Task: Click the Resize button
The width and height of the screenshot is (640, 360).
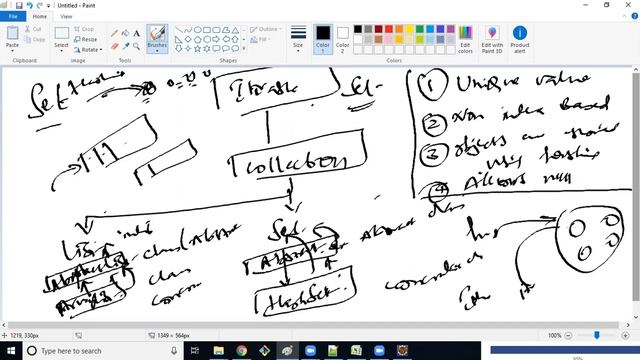Action: click(86, 39)
